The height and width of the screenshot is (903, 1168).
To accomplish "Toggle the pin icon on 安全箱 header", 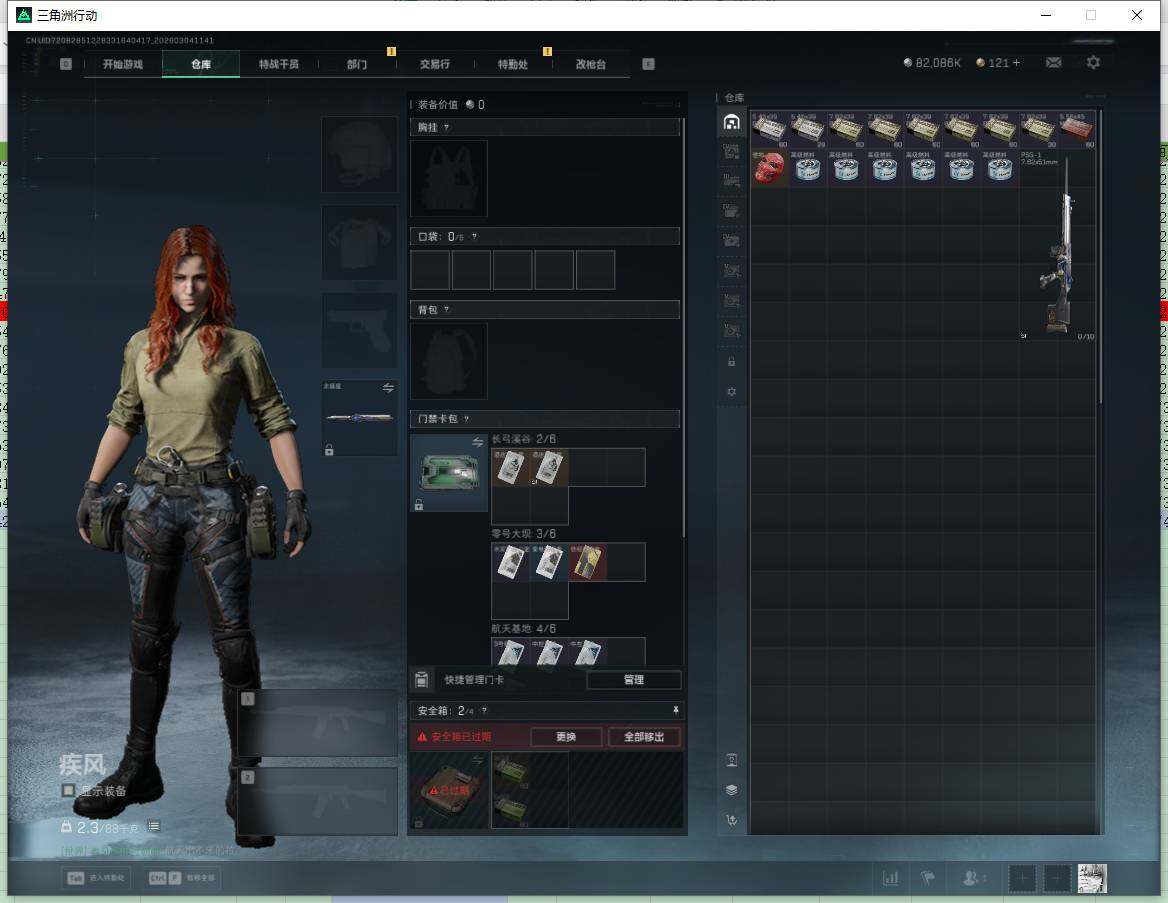I will pyautogui.click(x=676, y=711).
